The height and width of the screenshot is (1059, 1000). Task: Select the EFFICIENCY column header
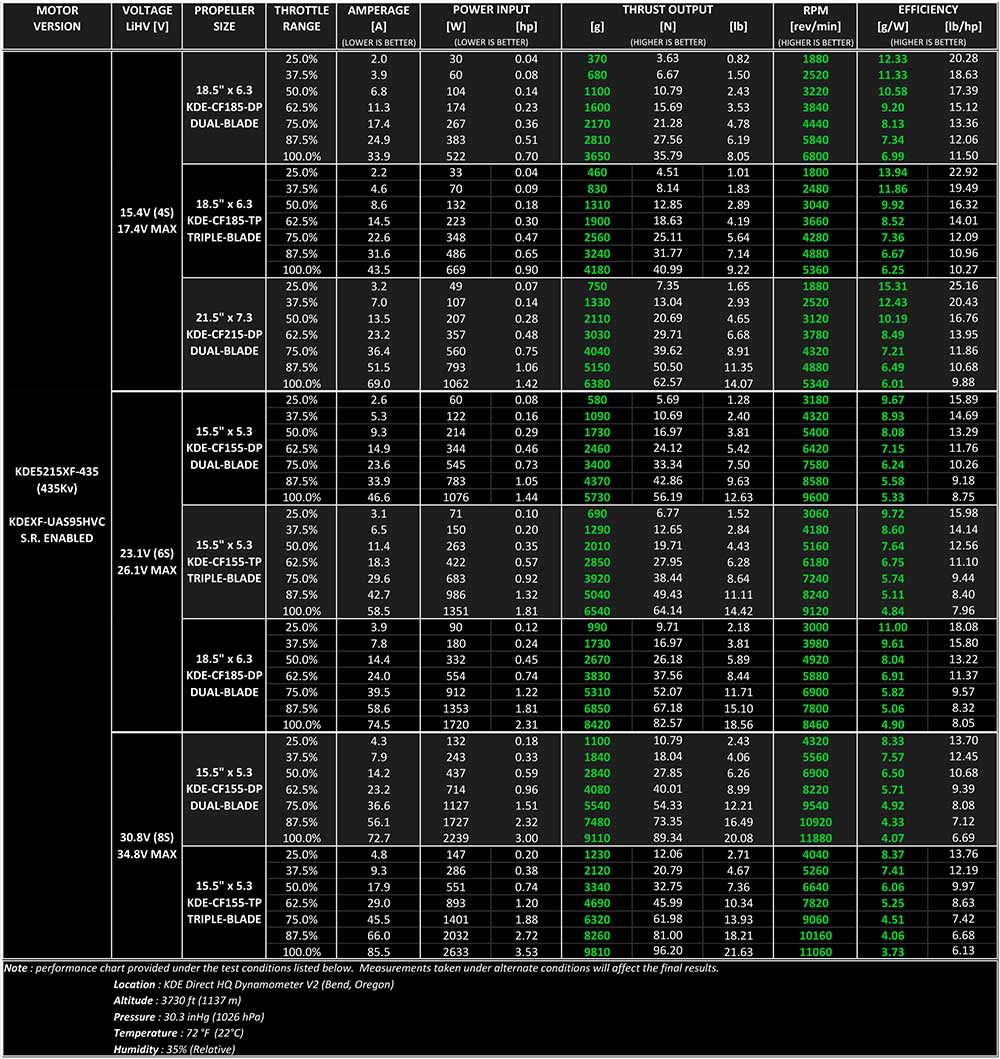coord(927,10)
